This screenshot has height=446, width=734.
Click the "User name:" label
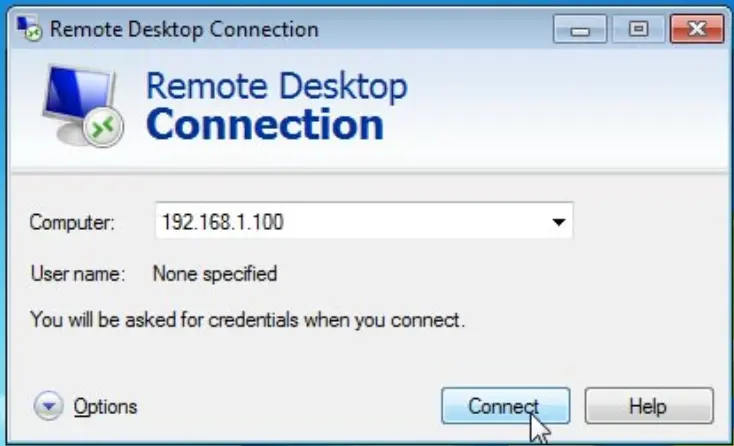(x=78, y=272)
